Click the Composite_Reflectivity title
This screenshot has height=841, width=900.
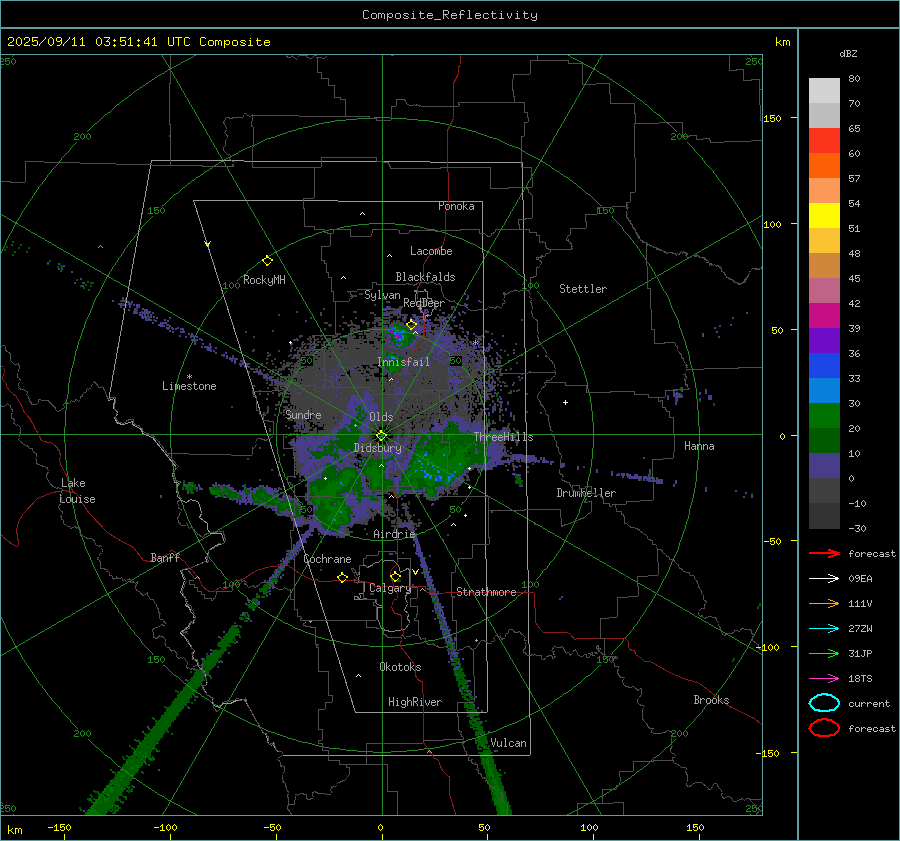pos(449,15)
